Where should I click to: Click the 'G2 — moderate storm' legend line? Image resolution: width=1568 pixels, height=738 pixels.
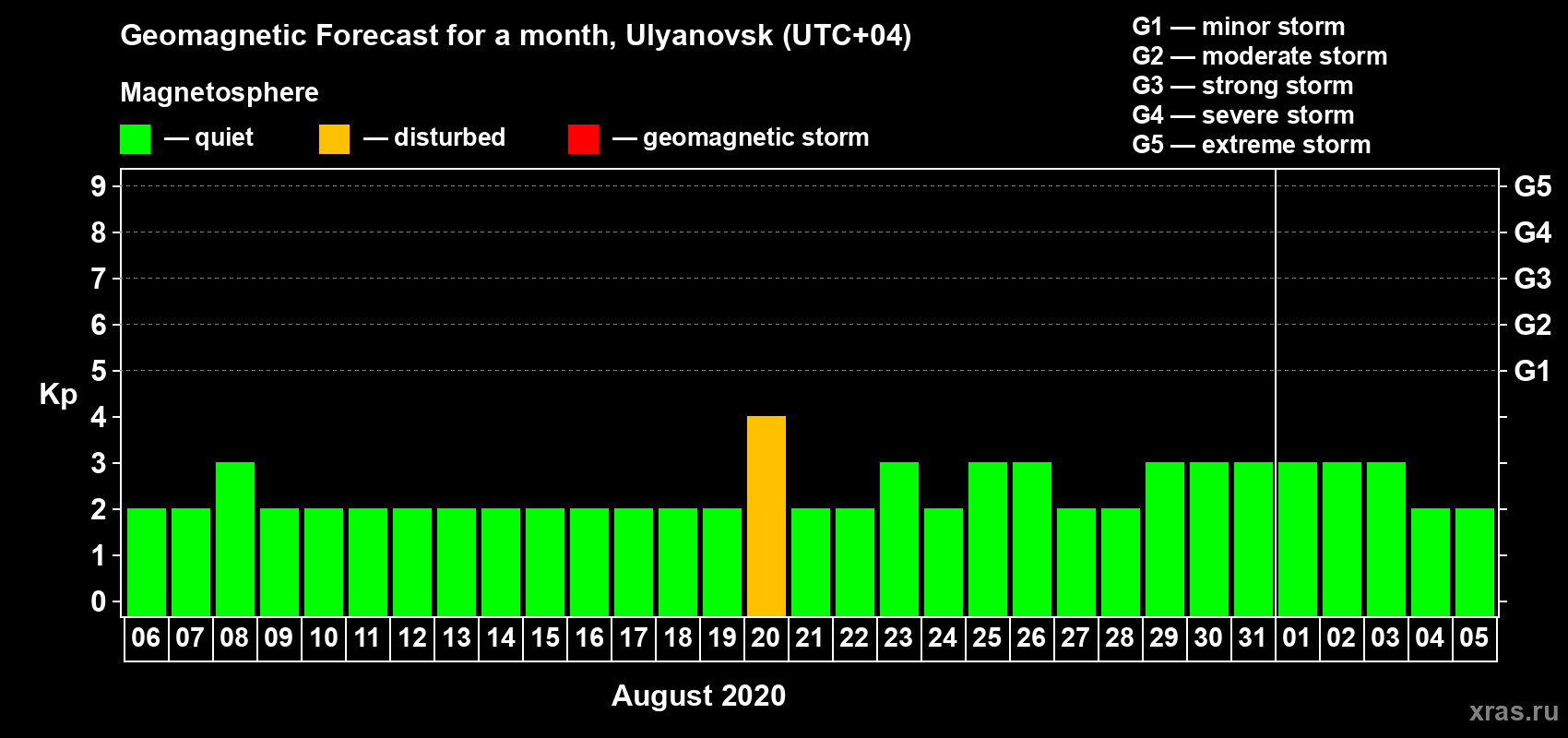(1259, 56)
